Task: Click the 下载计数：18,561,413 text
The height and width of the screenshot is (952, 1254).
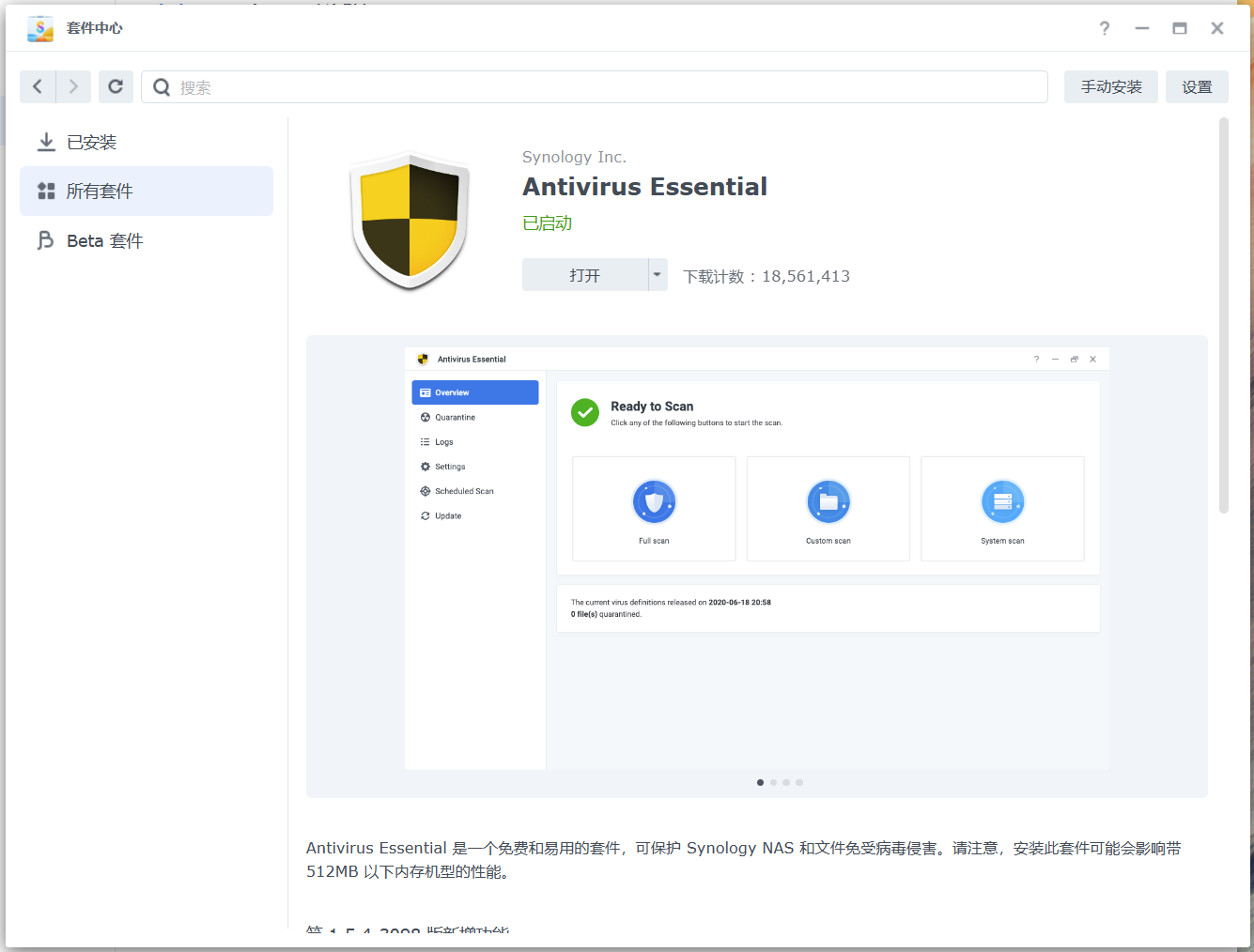Action: pos(766,276)
